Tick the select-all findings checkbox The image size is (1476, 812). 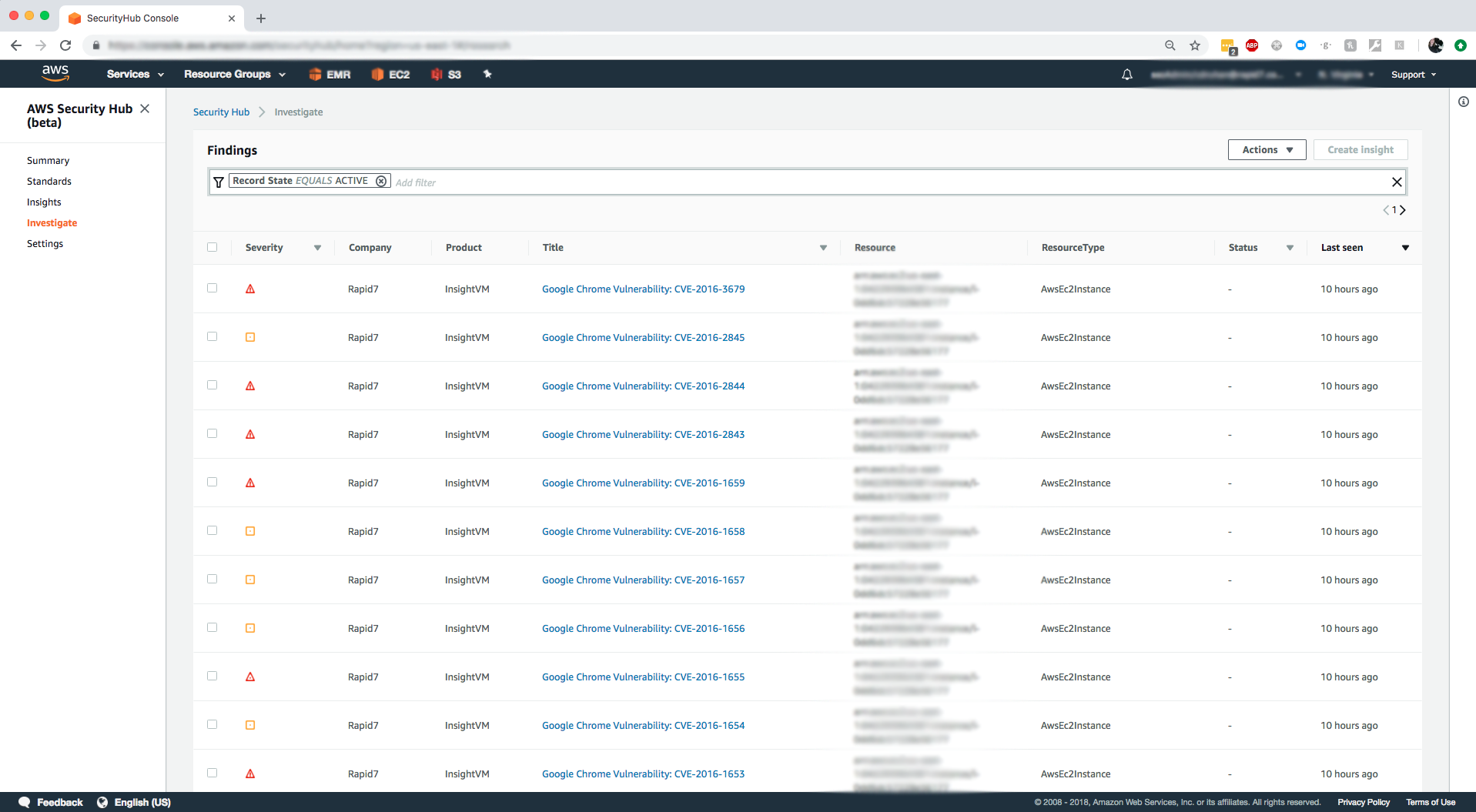point(213,247)
